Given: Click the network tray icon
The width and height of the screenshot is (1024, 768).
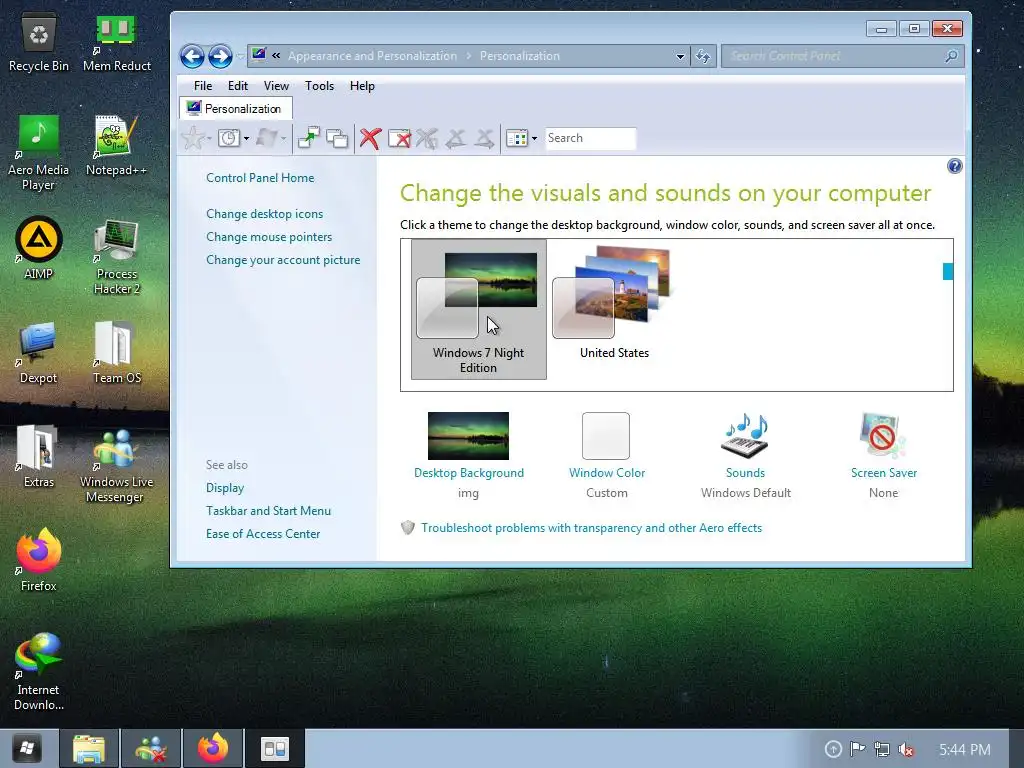Looking at the screenshot, I should (882, 749).
